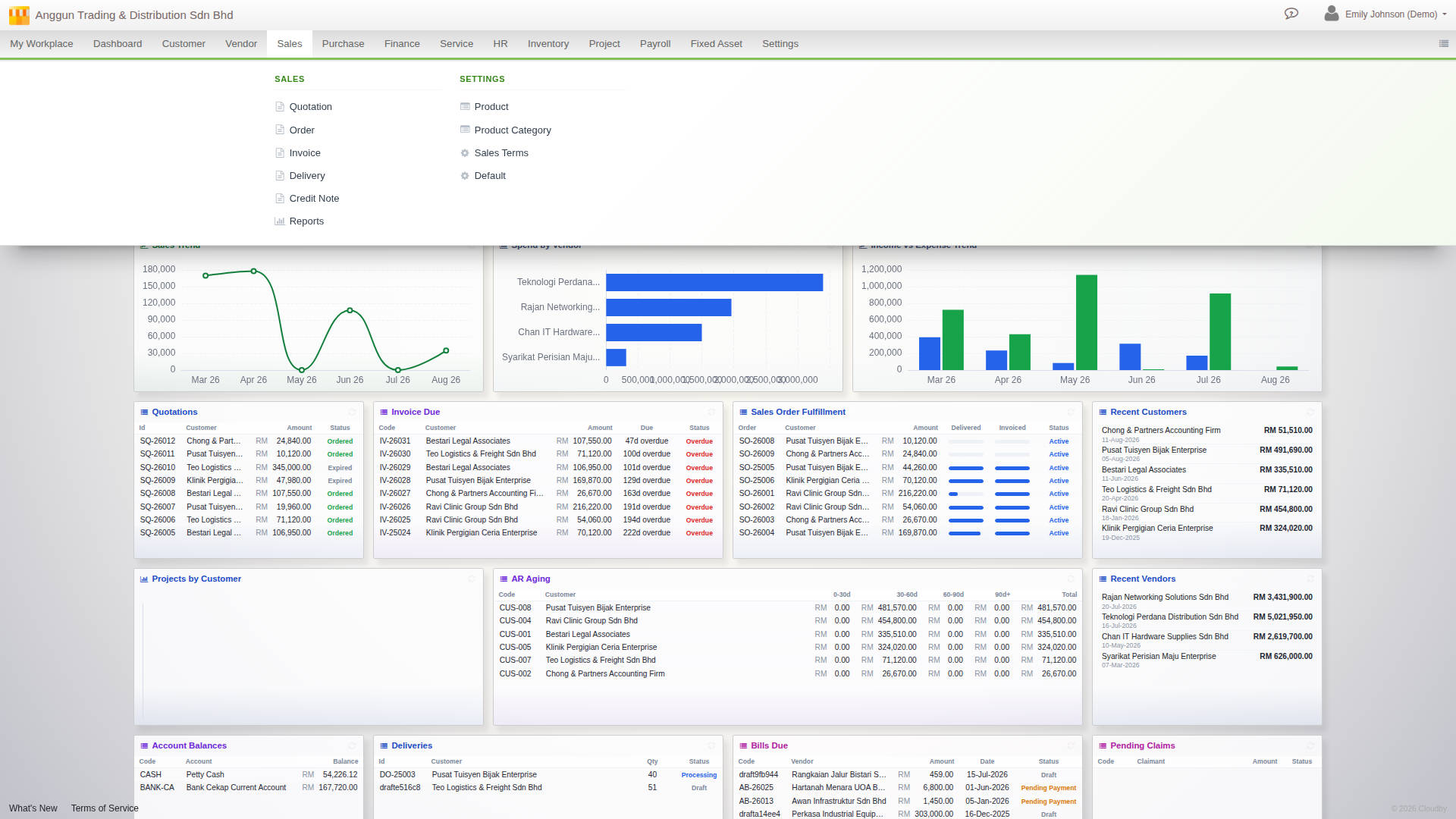The height and width of the screenshot is (819, 1456).
Task: Refresh the Invoice Due widget
Action: [711, 413]
